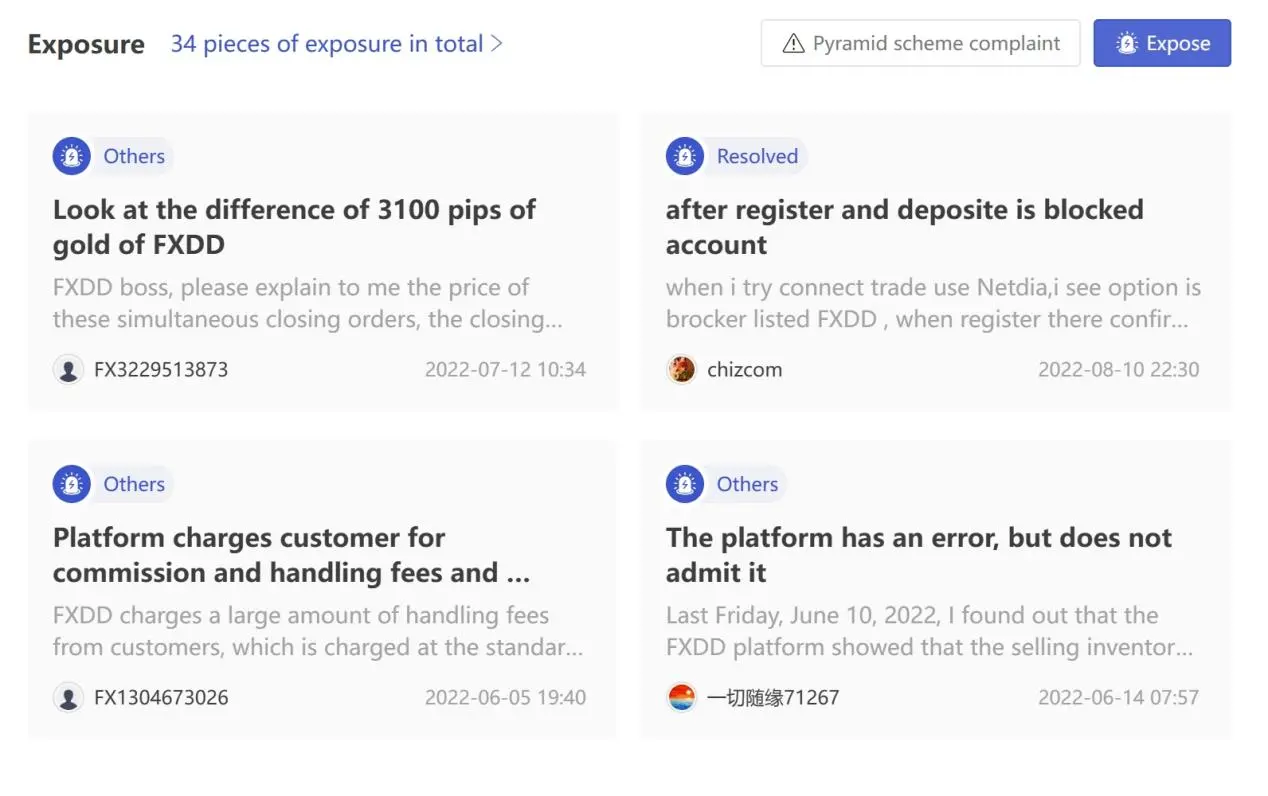
Task: Click username chizcom
Action: click(x=745, y=370)
